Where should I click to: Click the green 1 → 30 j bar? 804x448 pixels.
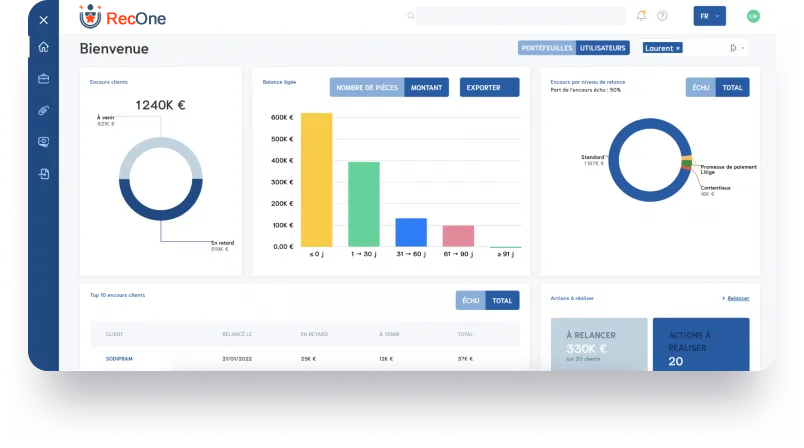(x=364, y=204)
